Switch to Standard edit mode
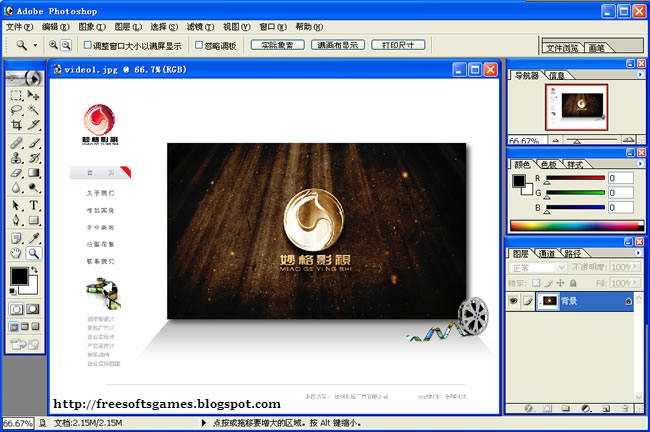The height and width of the screenshot is (432, 650). coord(17,309)
